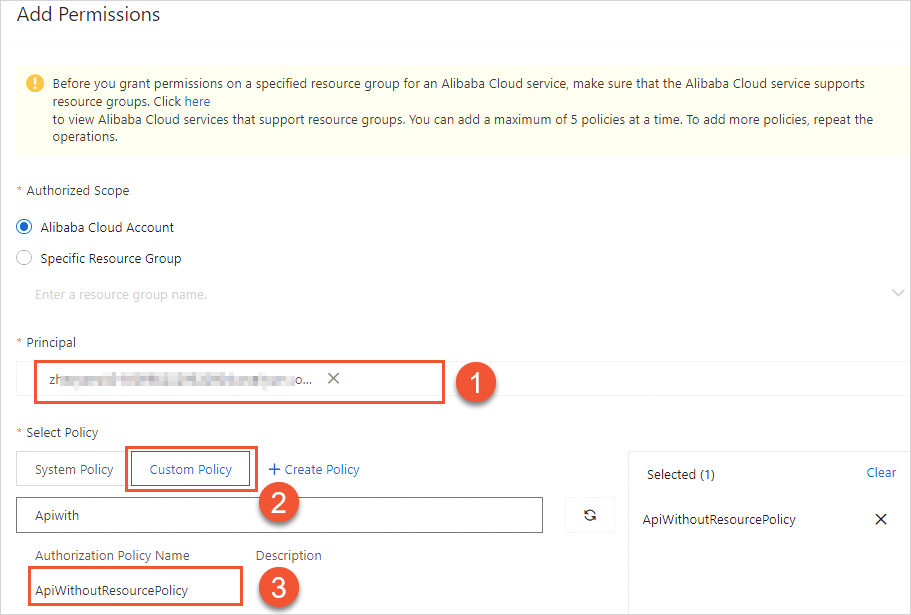
Task: Expand the resource group dropdown chevron
Action: pyautogui.click(x=895, y=292)
